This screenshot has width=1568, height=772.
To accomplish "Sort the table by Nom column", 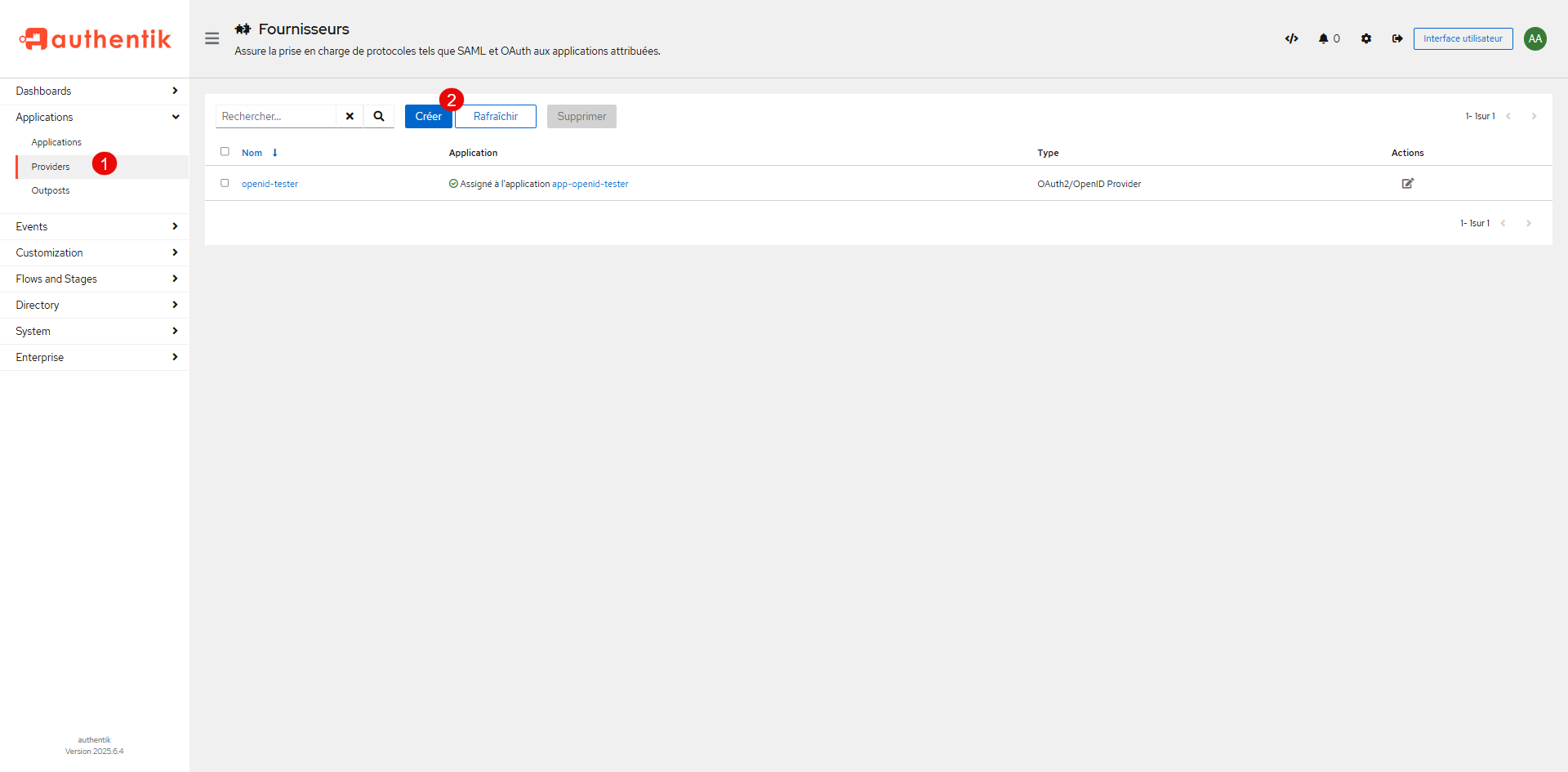I will click(x=252, y=153).
